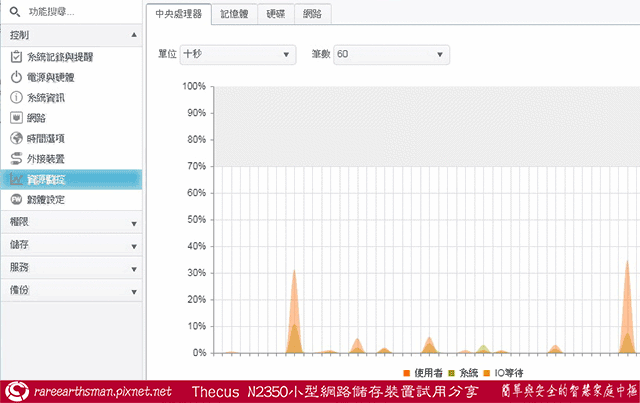The height and width of the screenshot is (403, 640).
Task: Open 系統記錄與提醒 via its clipboard icon
Action: pyautogui.click(x=16, y=56)
